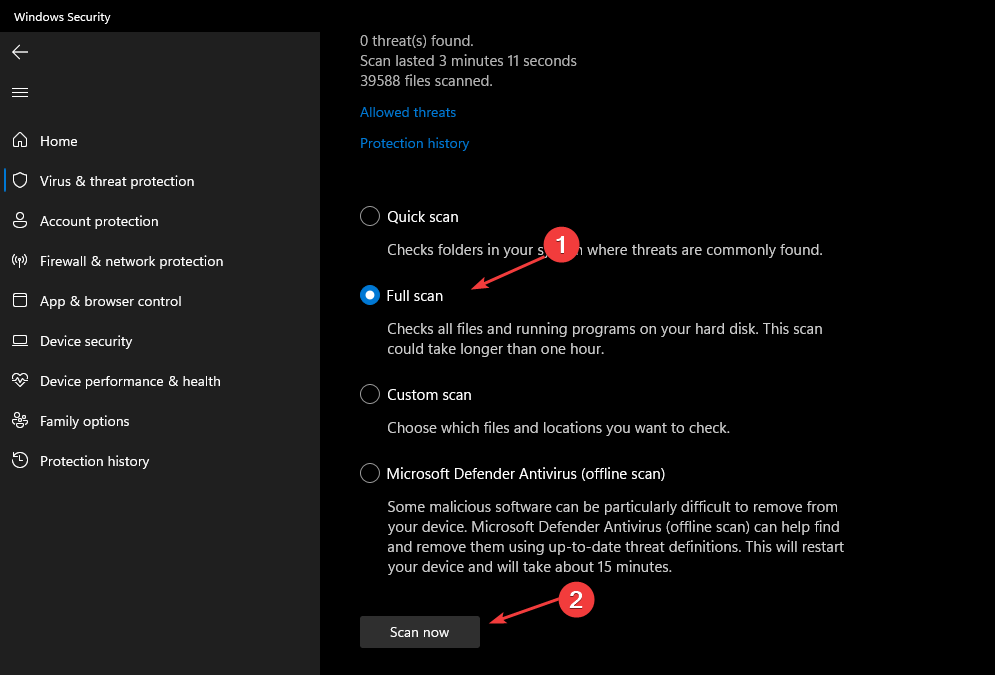
Task: Open the Allowed threats link
Action: 408,112
